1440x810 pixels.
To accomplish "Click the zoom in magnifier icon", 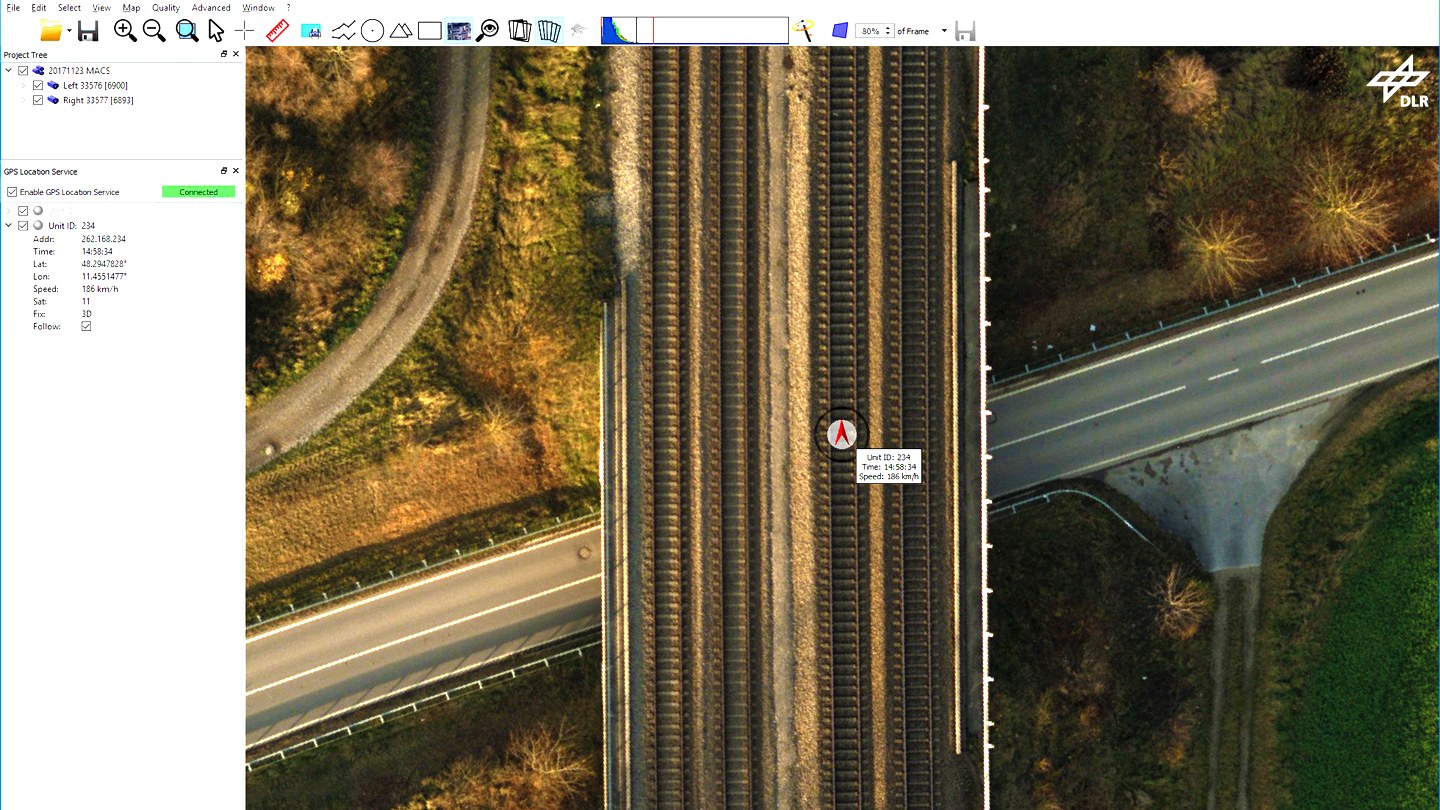I will point(125,31).
